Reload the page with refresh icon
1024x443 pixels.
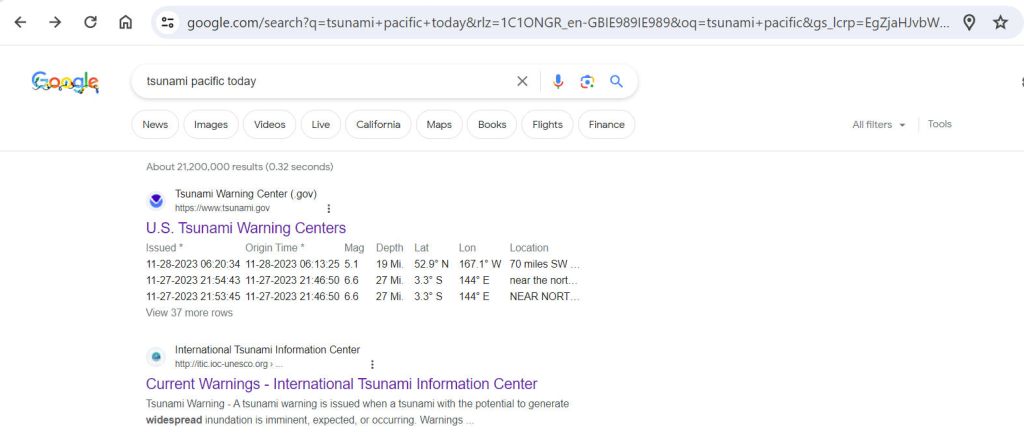(90, 22)
